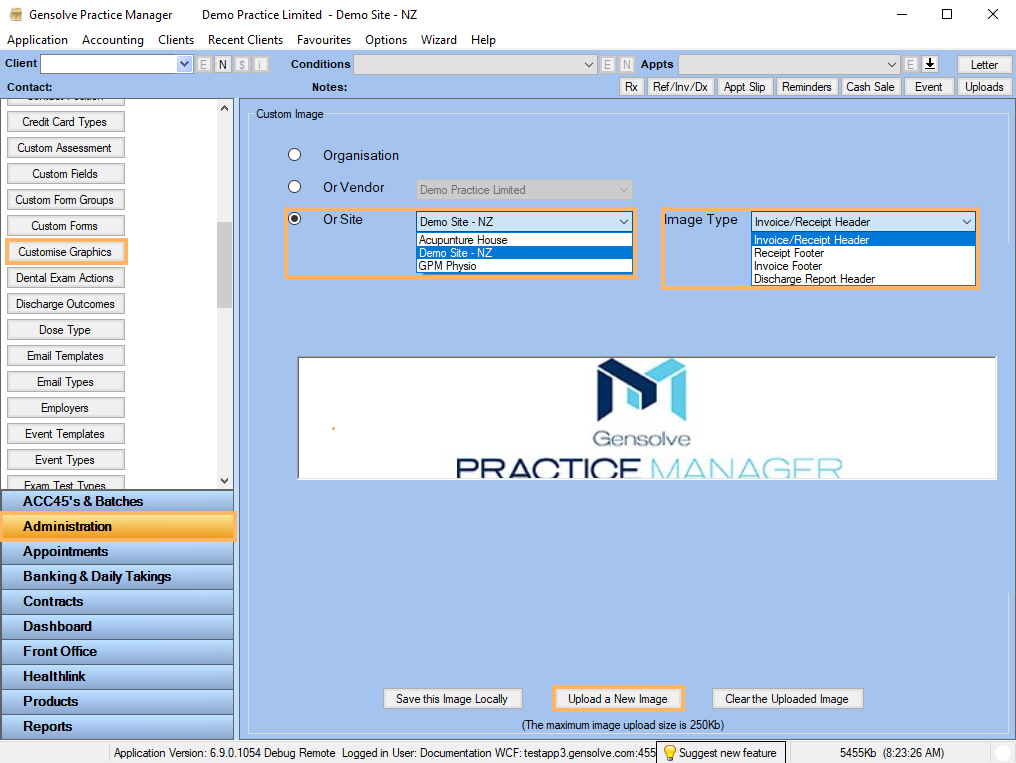
Task: Click the Application Version status bar text
Action: [x=224, y=753]
